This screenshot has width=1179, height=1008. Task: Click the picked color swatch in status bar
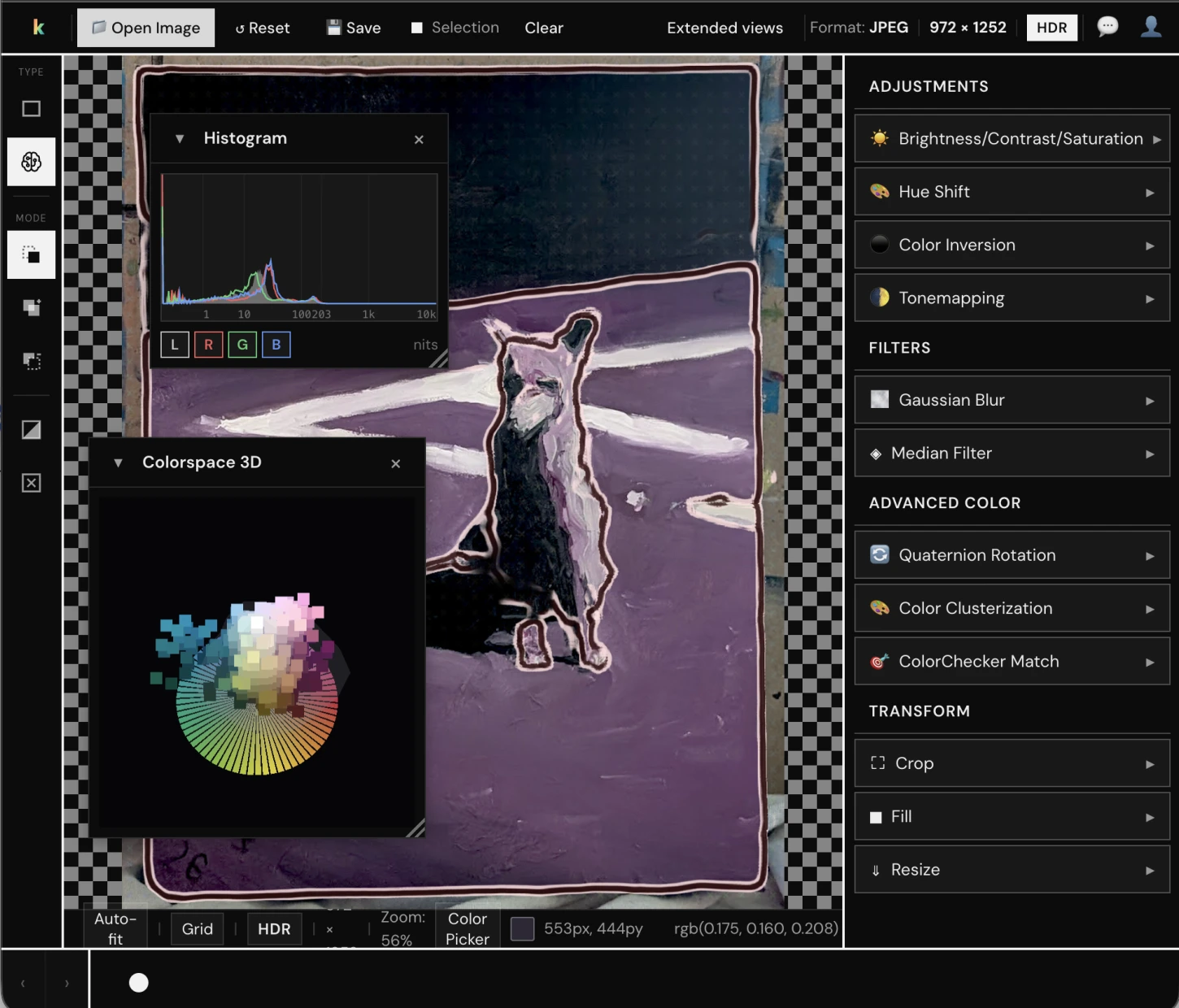click(x=522, y=928)
